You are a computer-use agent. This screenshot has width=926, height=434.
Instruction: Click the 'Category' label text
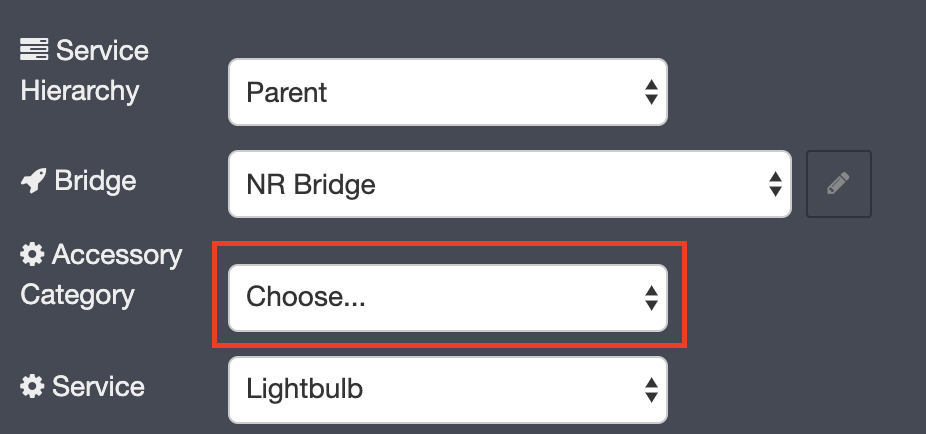coord(77,295)
